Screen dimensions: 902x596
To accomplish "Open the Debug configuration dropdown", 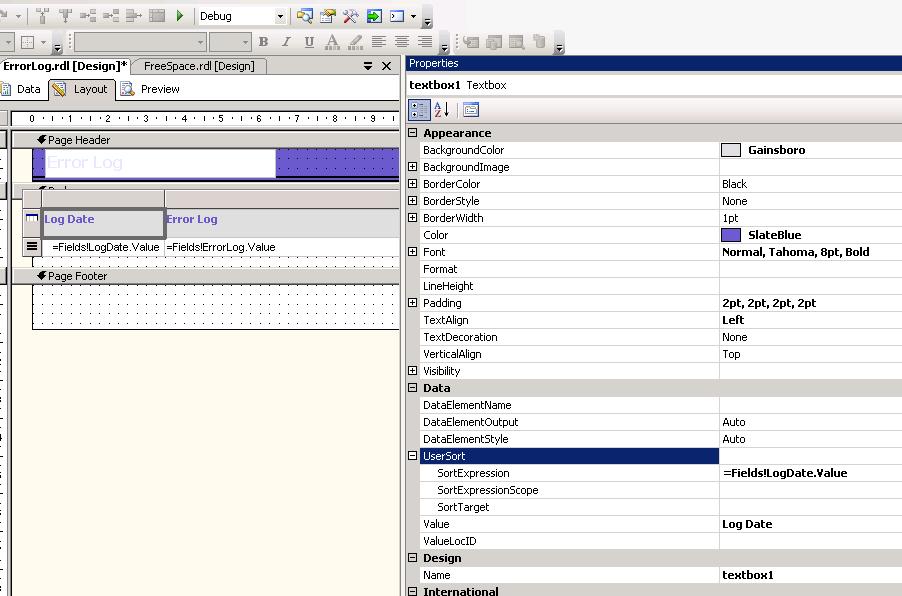I will pos(280,16).
